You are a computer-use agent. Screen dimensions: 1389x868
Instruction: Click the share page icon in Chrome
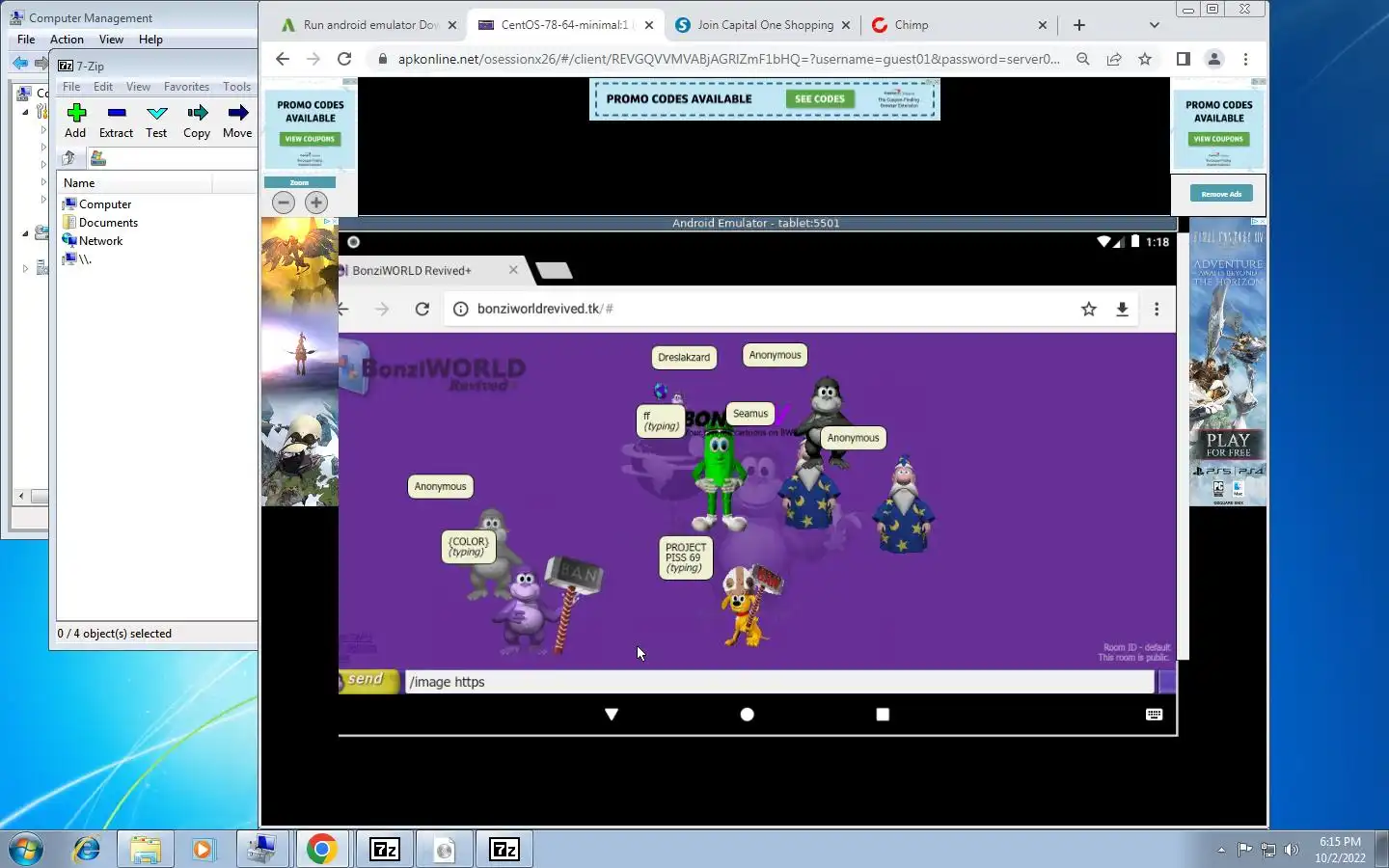(x=1114, y=59)
